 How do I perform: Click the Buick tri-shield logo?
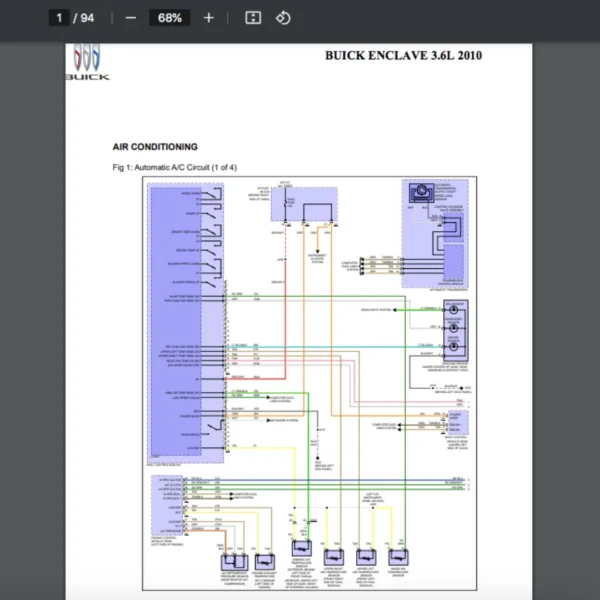[x=88, y=60]
